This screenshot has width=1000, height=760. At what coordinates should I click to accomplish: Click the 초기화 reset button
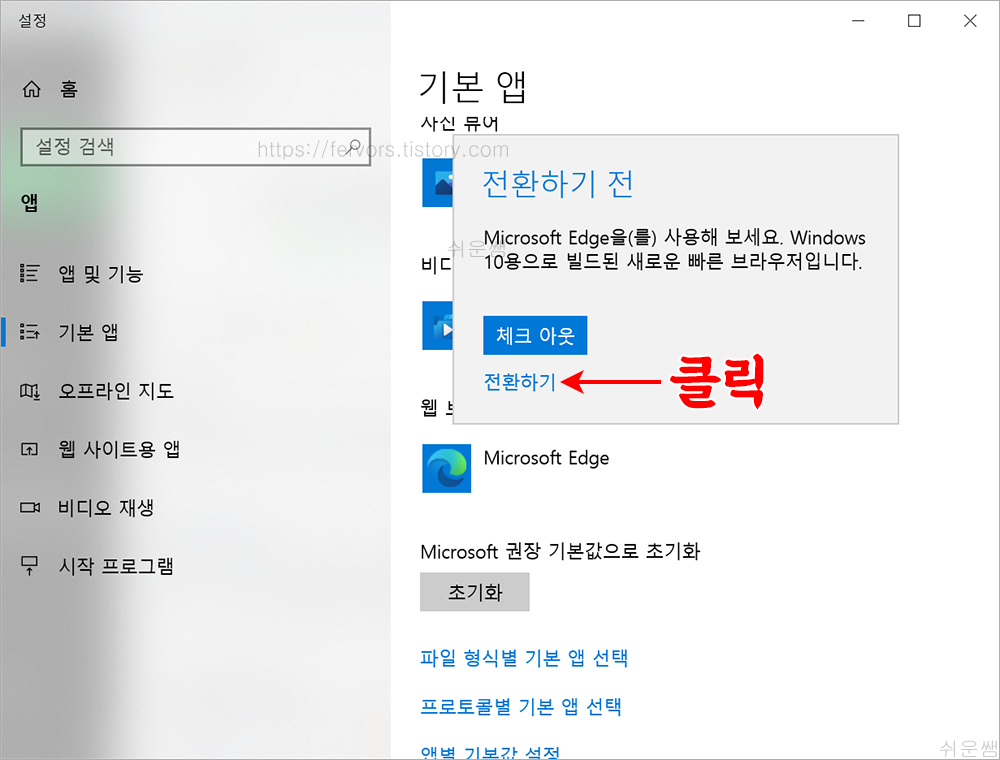[x=474, y=592]
